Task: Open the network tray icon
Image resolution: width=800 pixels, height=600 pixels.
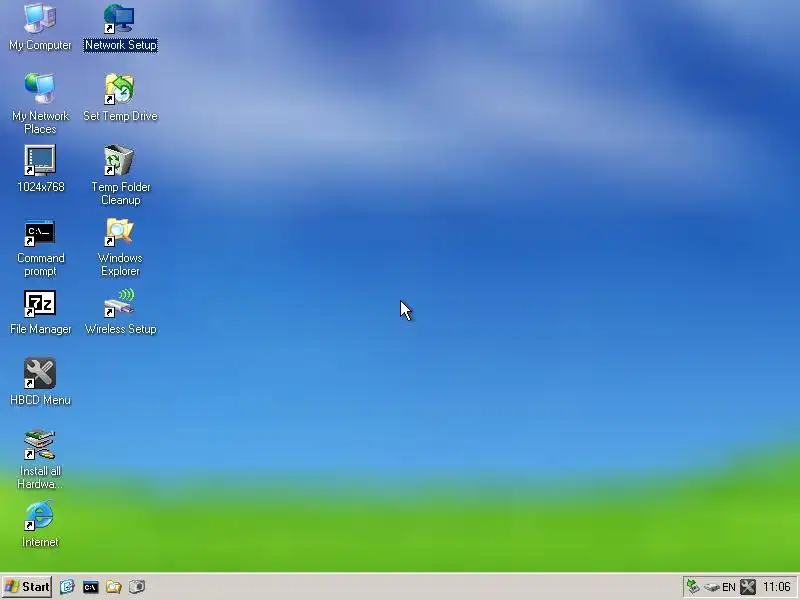Action: (693, 587)
